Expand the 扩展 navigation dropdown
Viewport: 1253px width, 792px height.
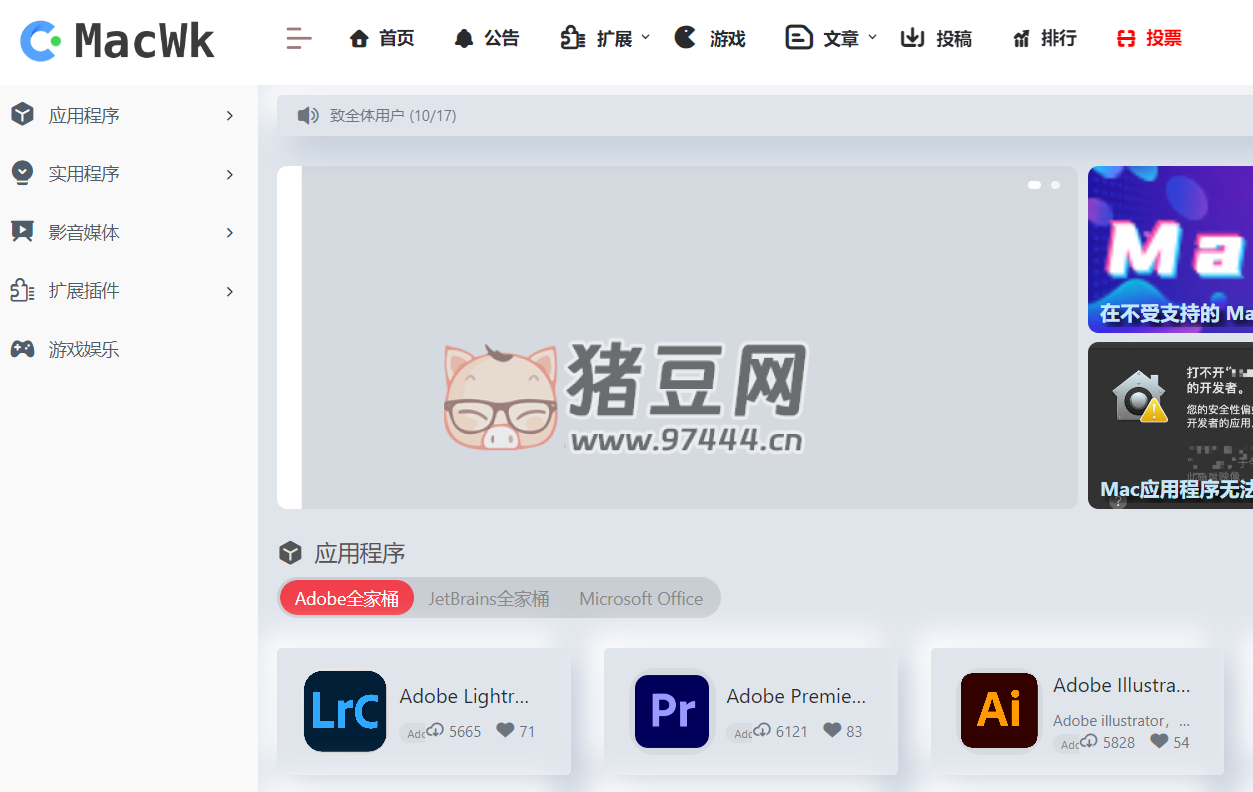pyautogui.click(x=603, y=38)
